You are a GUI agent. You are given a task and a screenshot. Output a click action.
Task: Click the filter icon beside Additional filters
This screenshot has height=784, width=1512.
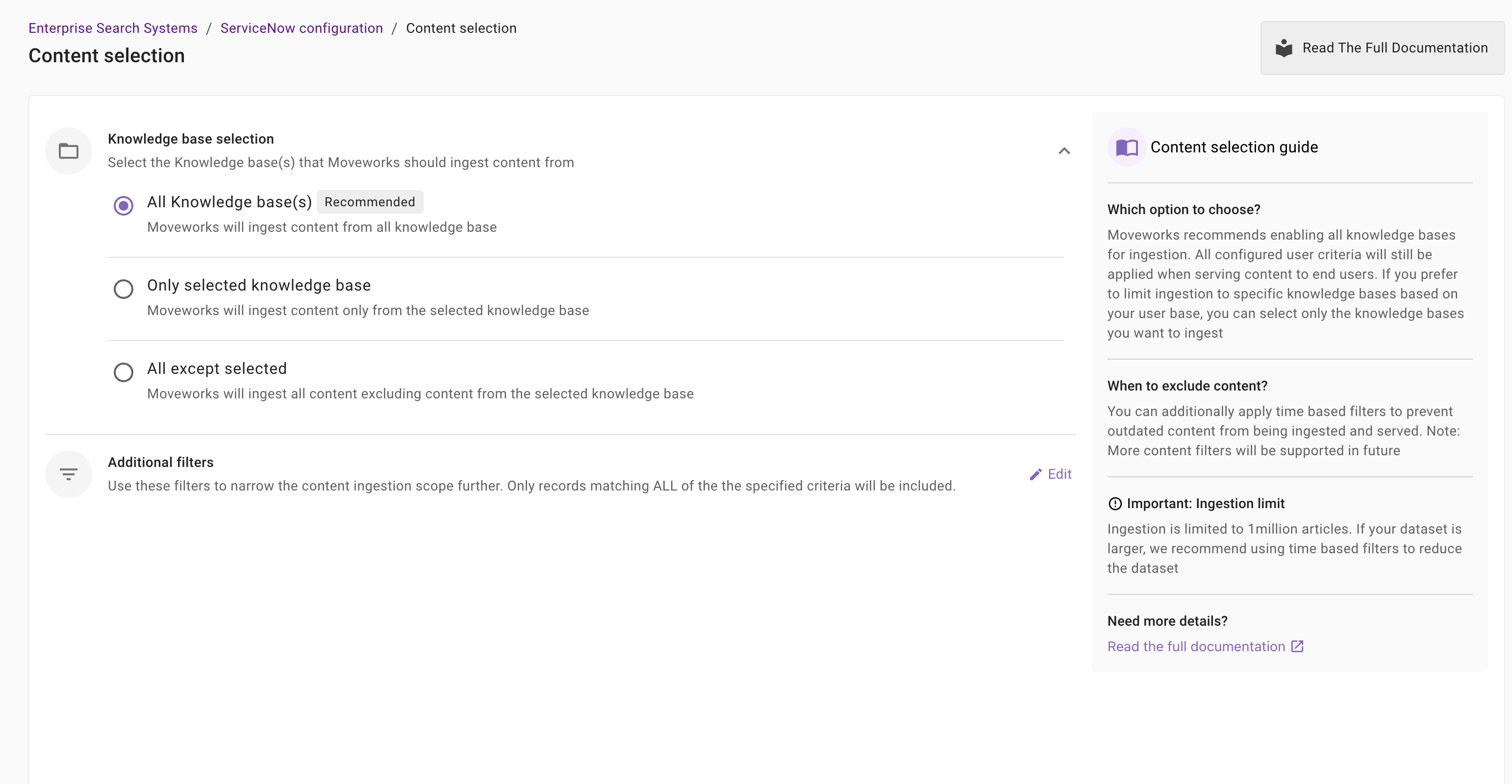69,474
